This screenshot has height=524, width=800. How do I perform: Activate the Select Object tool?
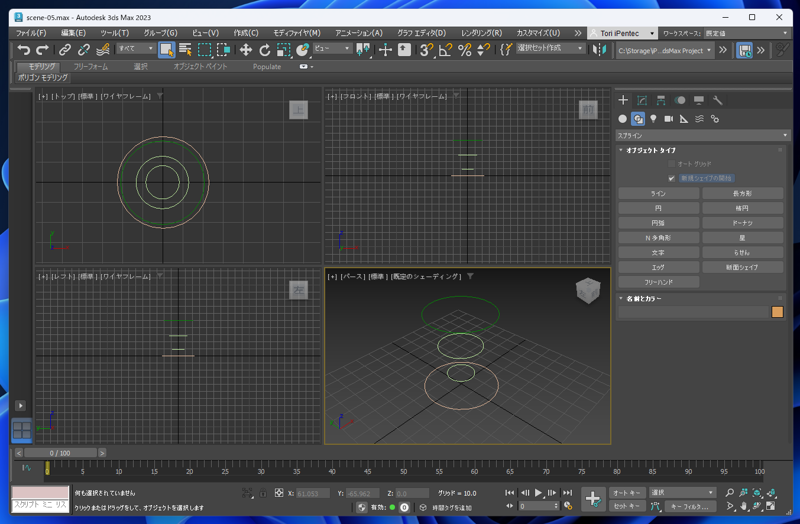(166, 49)
